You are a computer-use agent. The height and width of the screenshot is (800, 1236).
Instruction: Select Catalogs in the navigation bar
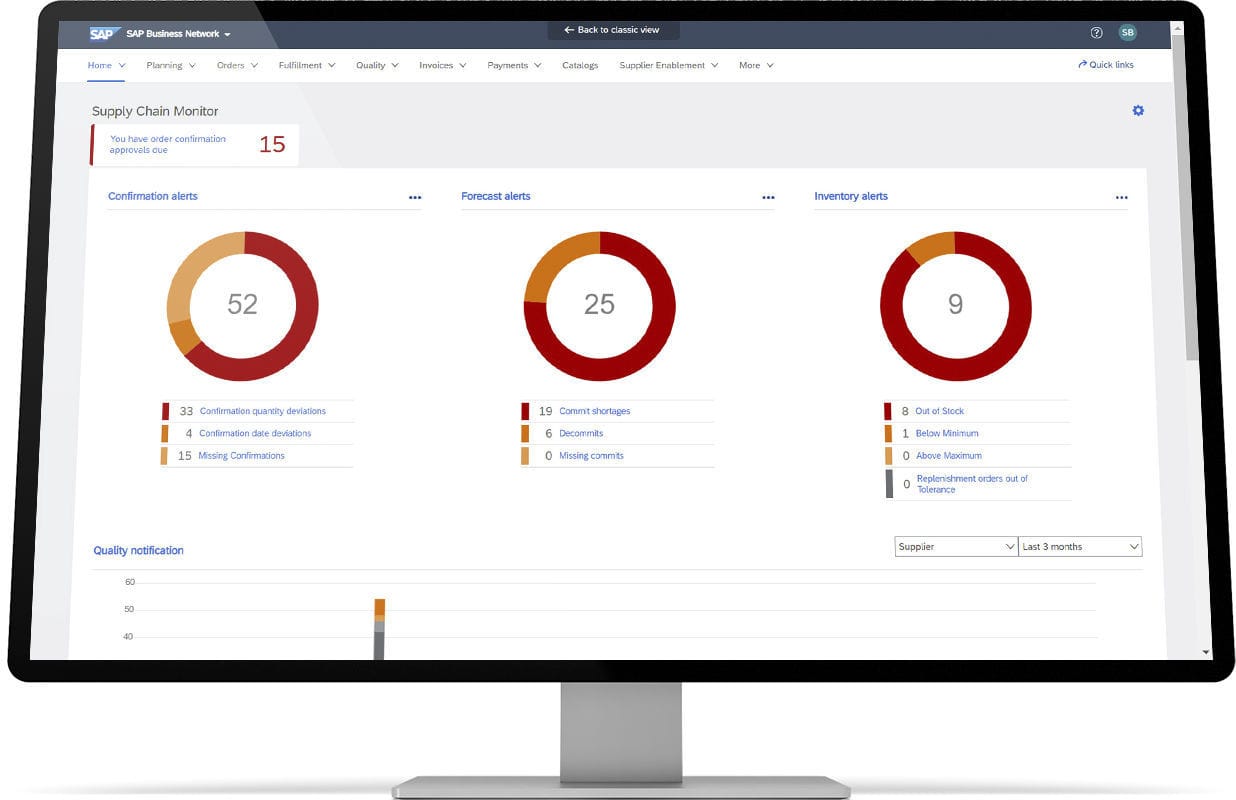coord(579,64)
